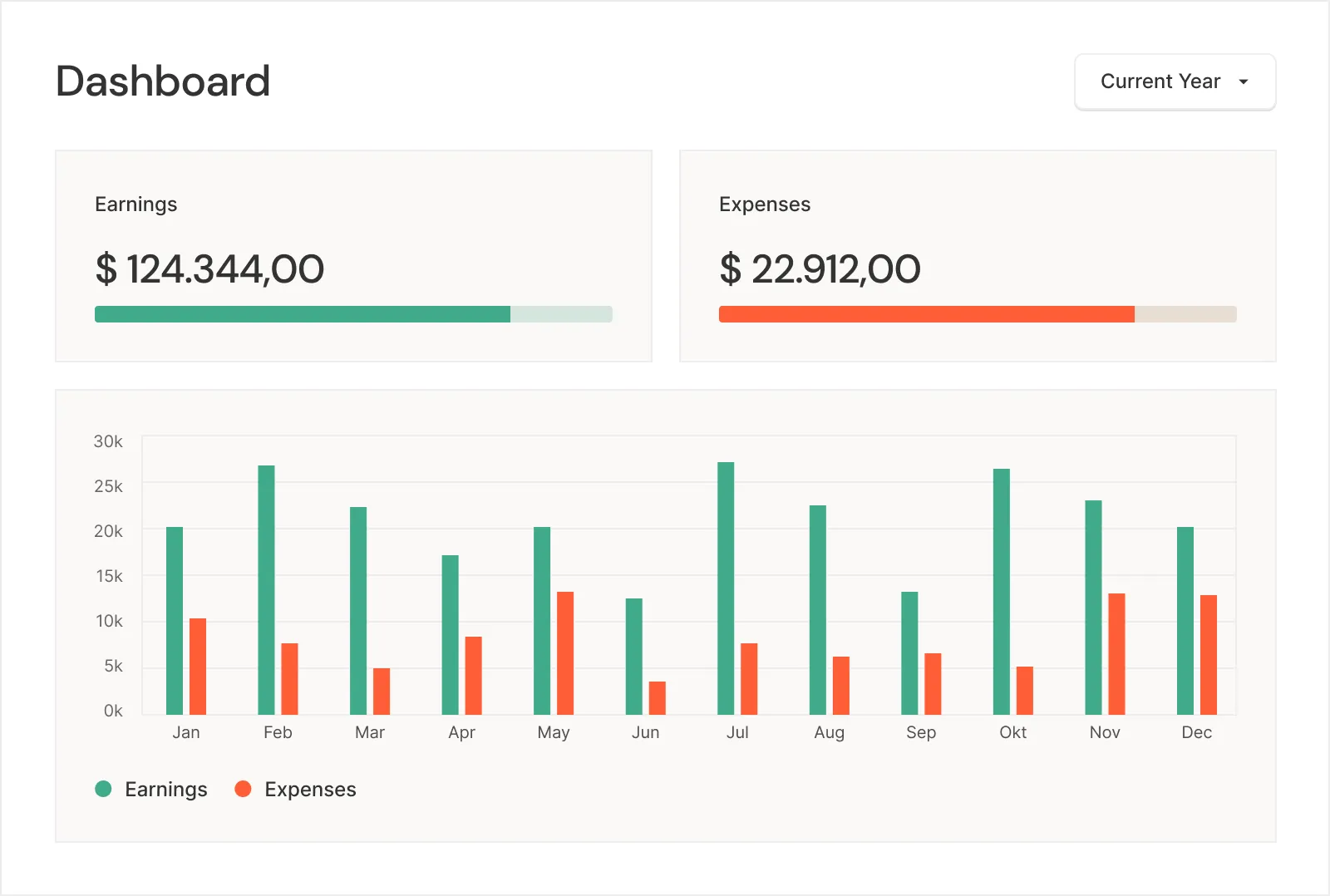Screen dimensions: 1330x896
Task: Click the Mar expenses bar
Action: pyautogui.click(x=382, y=692)
